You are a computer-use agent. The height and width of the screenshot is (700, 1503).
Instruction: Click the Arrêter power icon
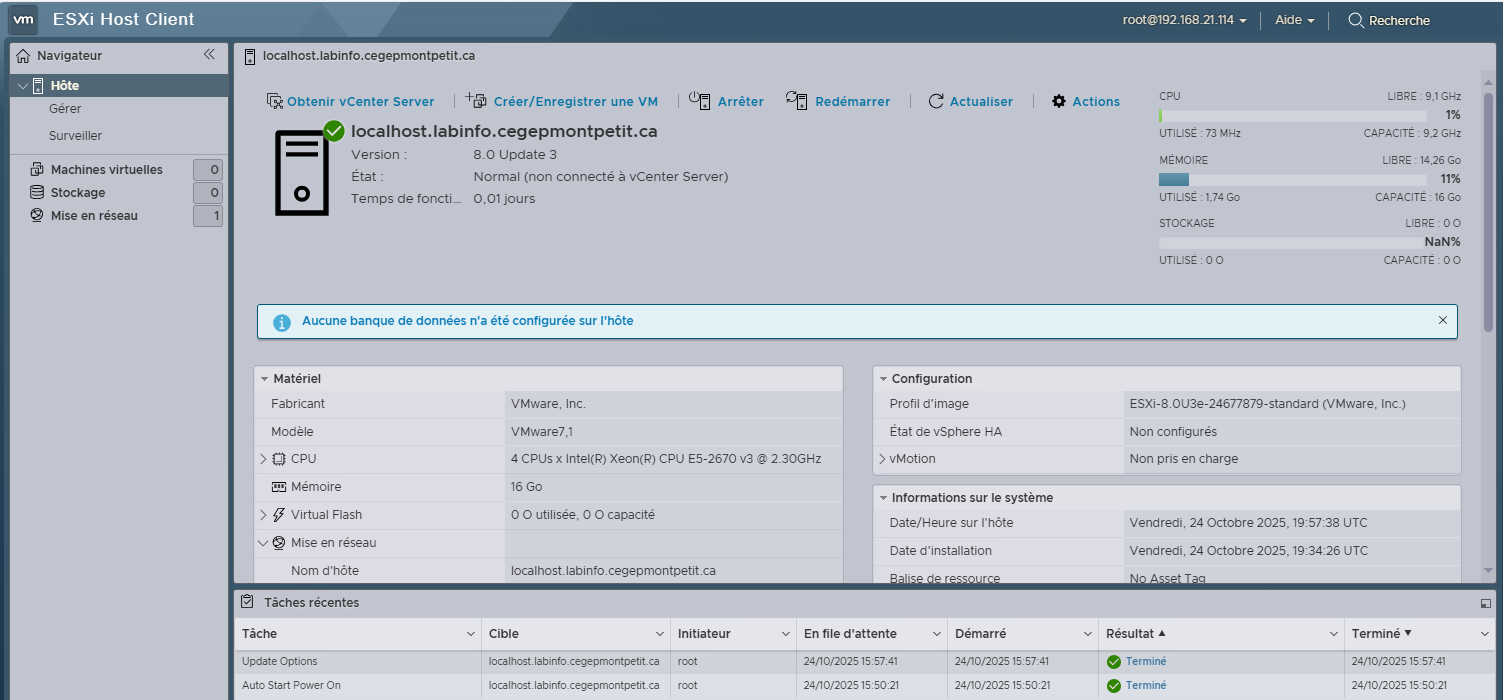click(x=700, y=100)
